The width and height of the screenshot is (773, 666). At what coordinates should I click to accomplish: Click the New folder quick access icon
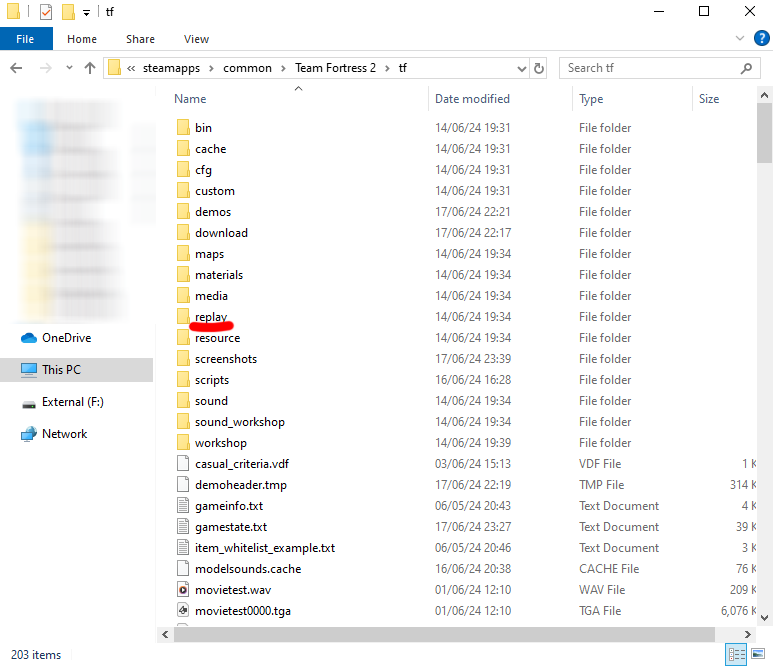click(x=68, y=11)
